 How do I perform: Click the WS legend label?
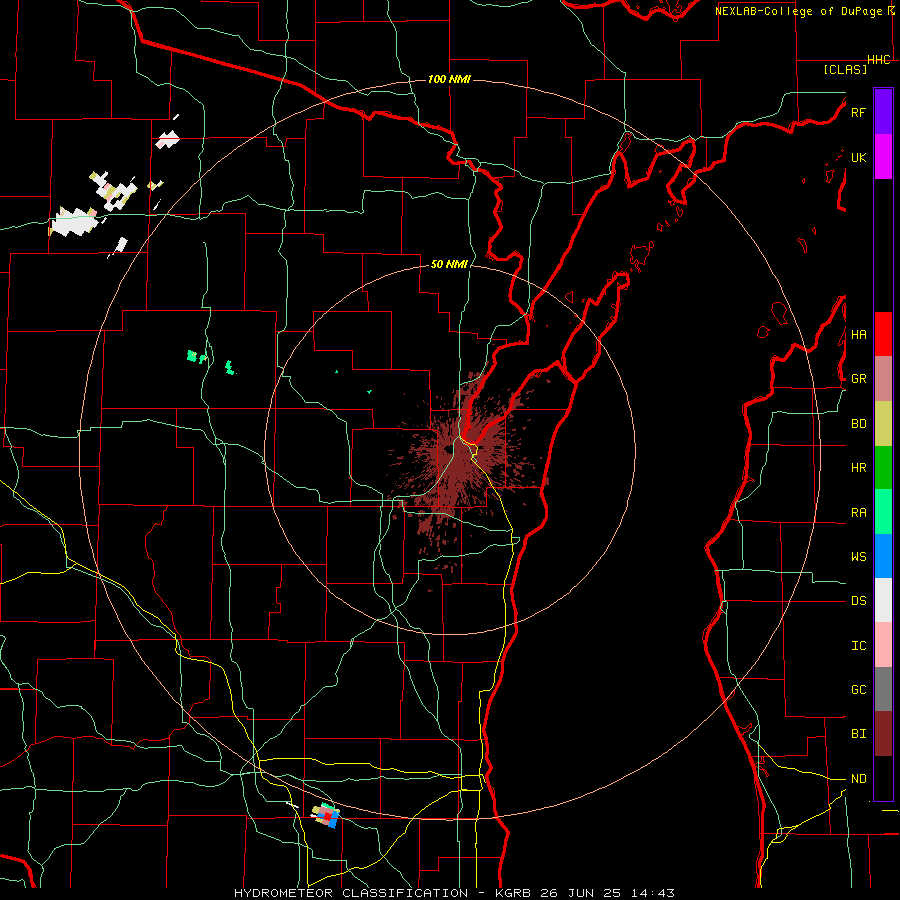pyautogui.click(x=858, y=556)
